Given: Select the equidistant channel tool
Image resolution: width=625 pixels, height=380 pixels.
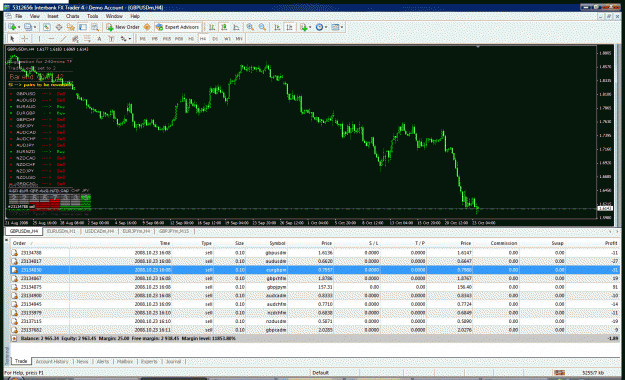Looking at the screenshot, I should (75, 39).
